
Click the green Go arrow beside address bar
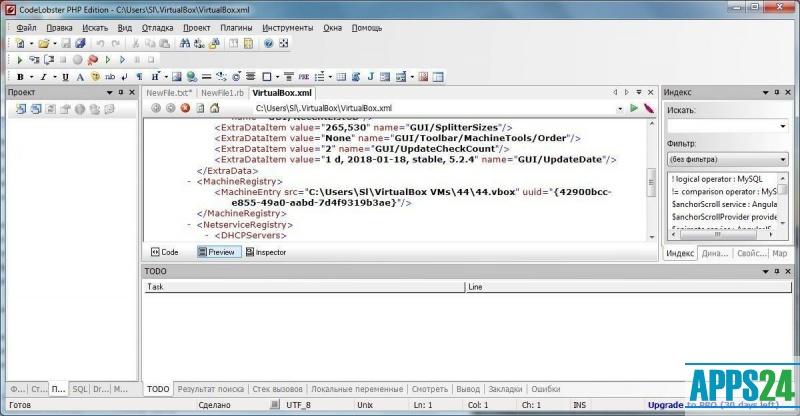634,108
